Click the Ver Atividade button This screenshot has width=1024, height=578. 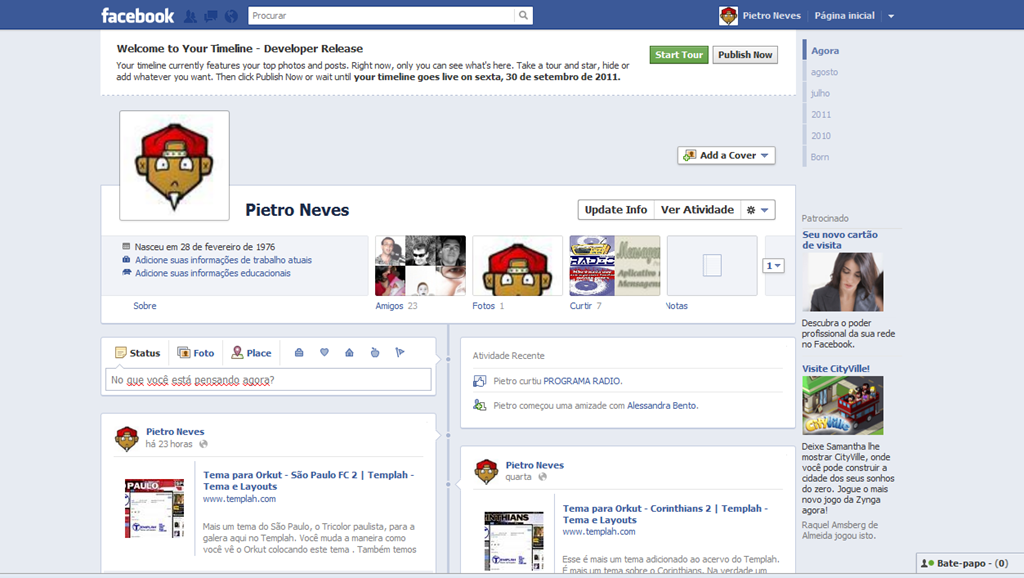coord(697,210)
